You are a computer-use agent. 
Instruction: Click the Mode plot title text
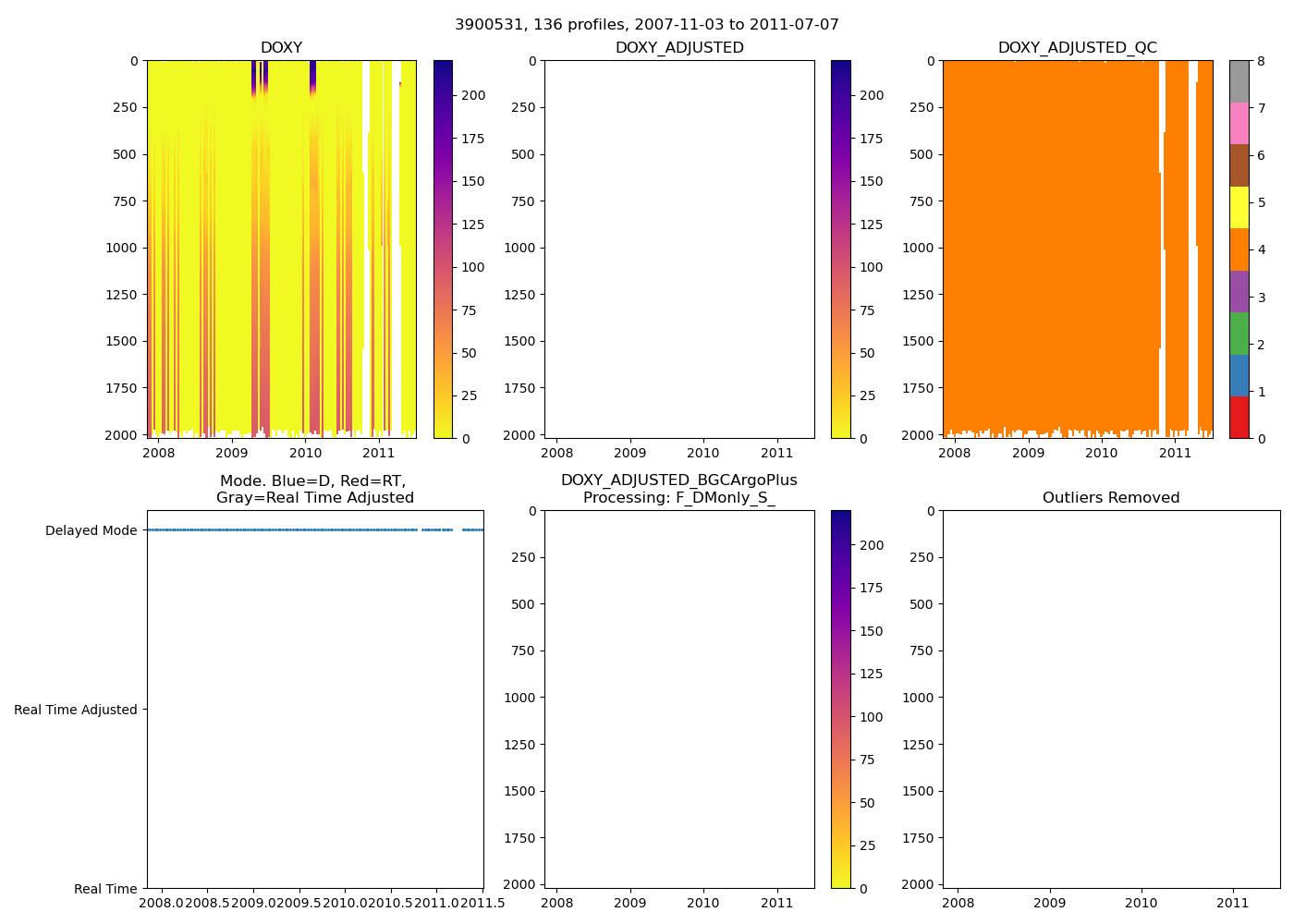point(314,489)
